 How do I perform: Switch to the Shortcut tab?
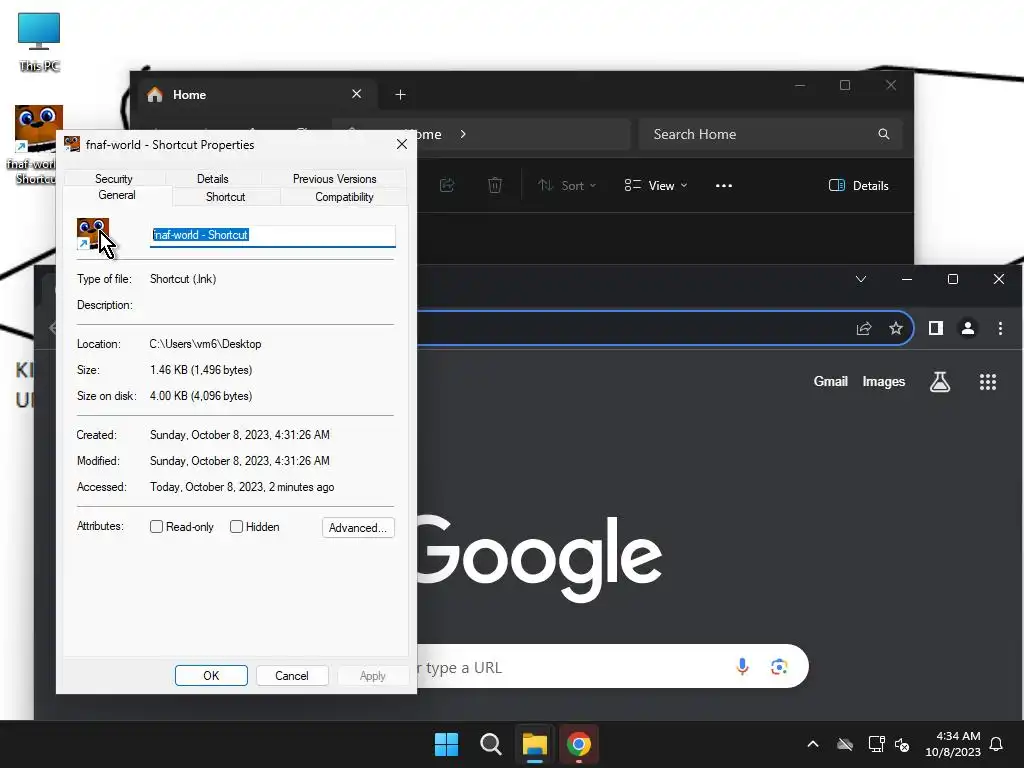point(225,197)
